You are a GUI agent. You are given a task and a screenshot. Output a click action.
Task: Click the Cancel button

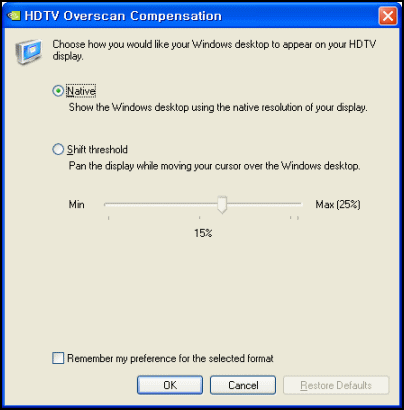[x=243, y=385]
